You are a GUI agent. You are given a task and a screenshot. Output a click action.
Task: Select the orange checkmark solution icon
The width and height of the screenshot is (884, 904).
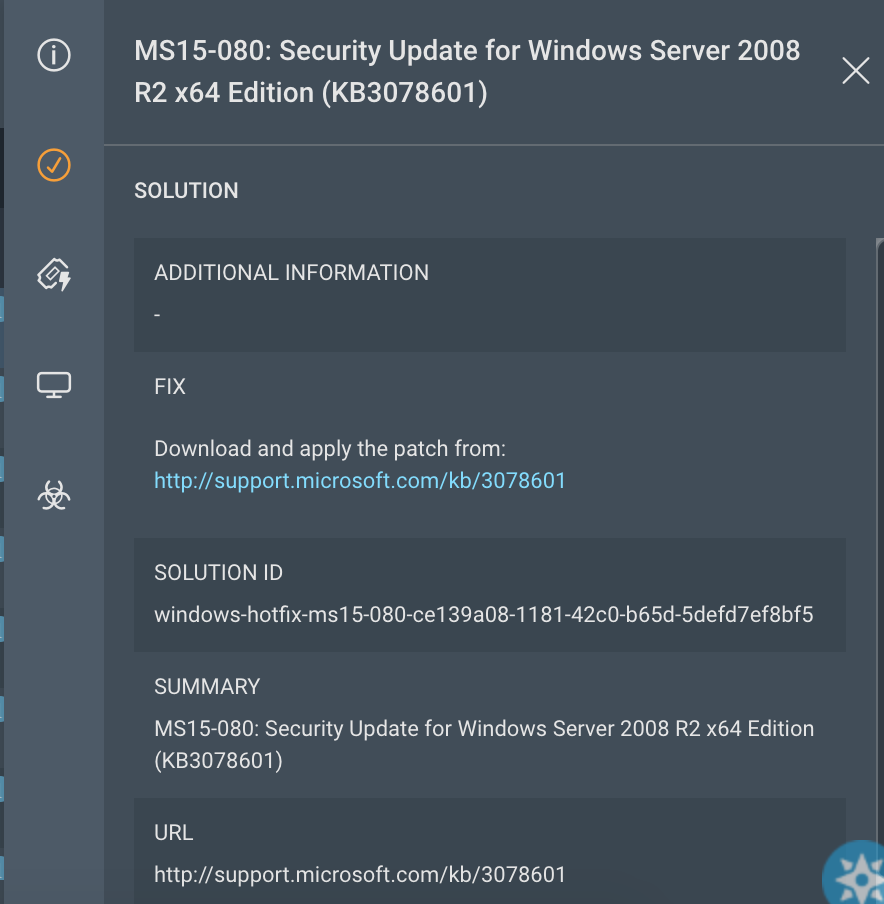click(54, 164)
